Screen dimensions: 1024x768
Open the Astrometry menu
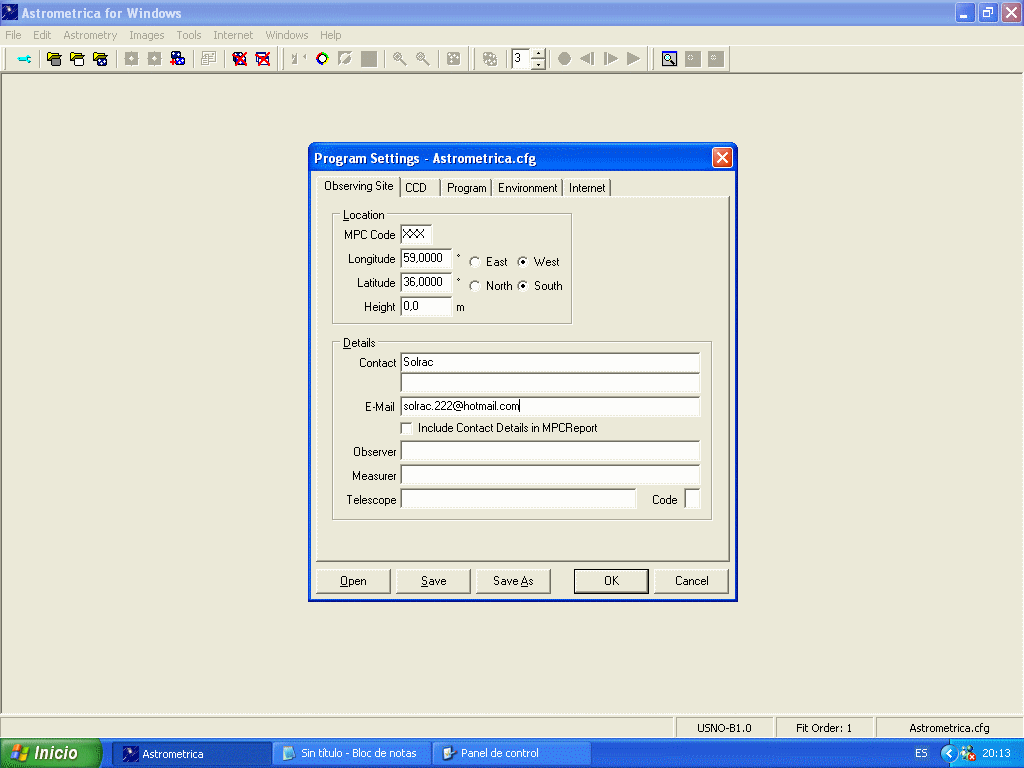click(90, 35)
